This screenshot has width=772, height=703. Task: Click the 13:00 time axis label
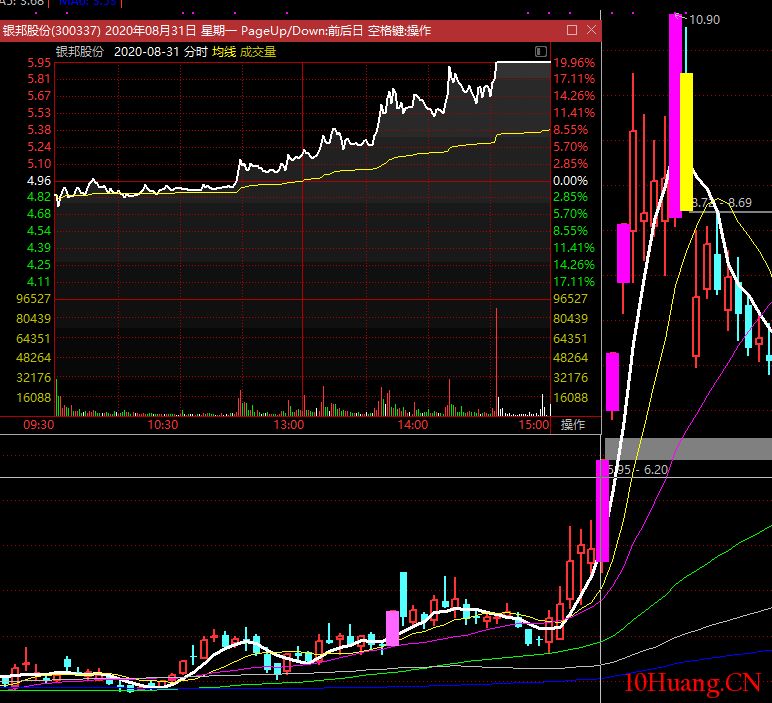(x=288, y=425)
